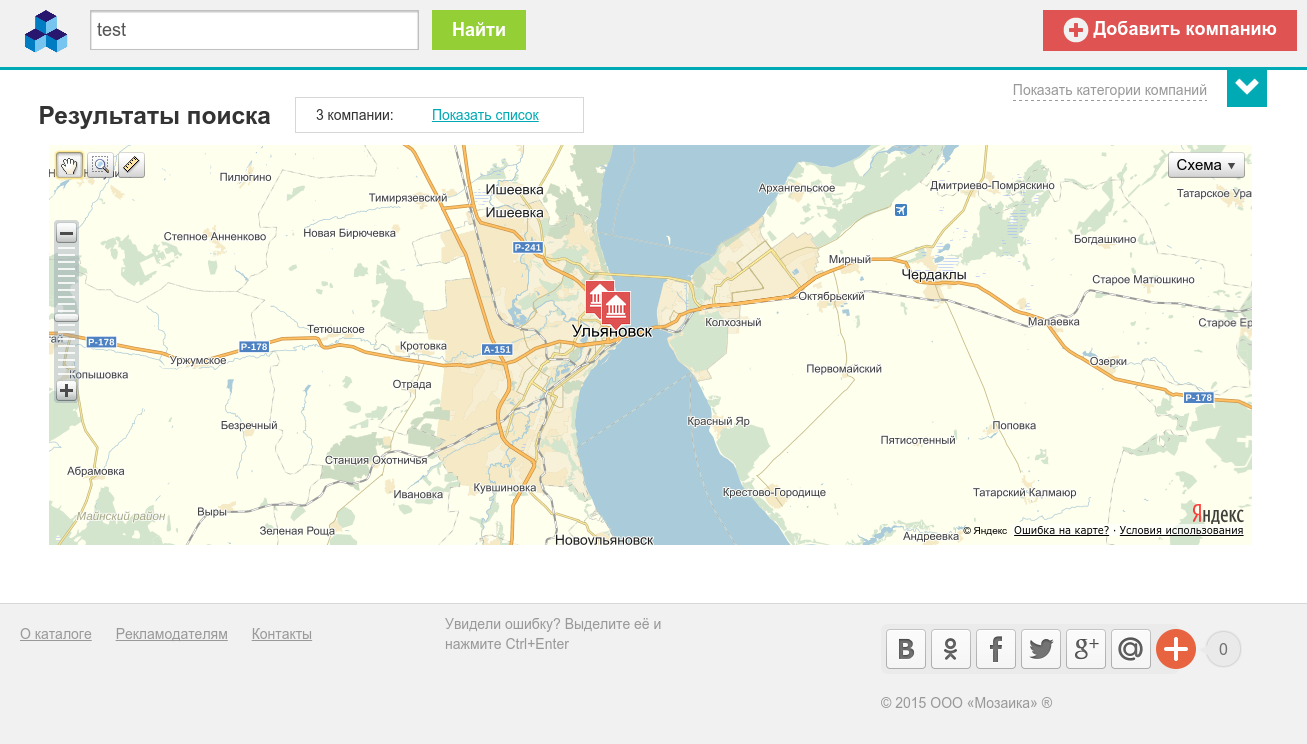Click Новоульяновск label on the map
Viewport: 1307px width, 744px height.
click(x=604, y=539)
